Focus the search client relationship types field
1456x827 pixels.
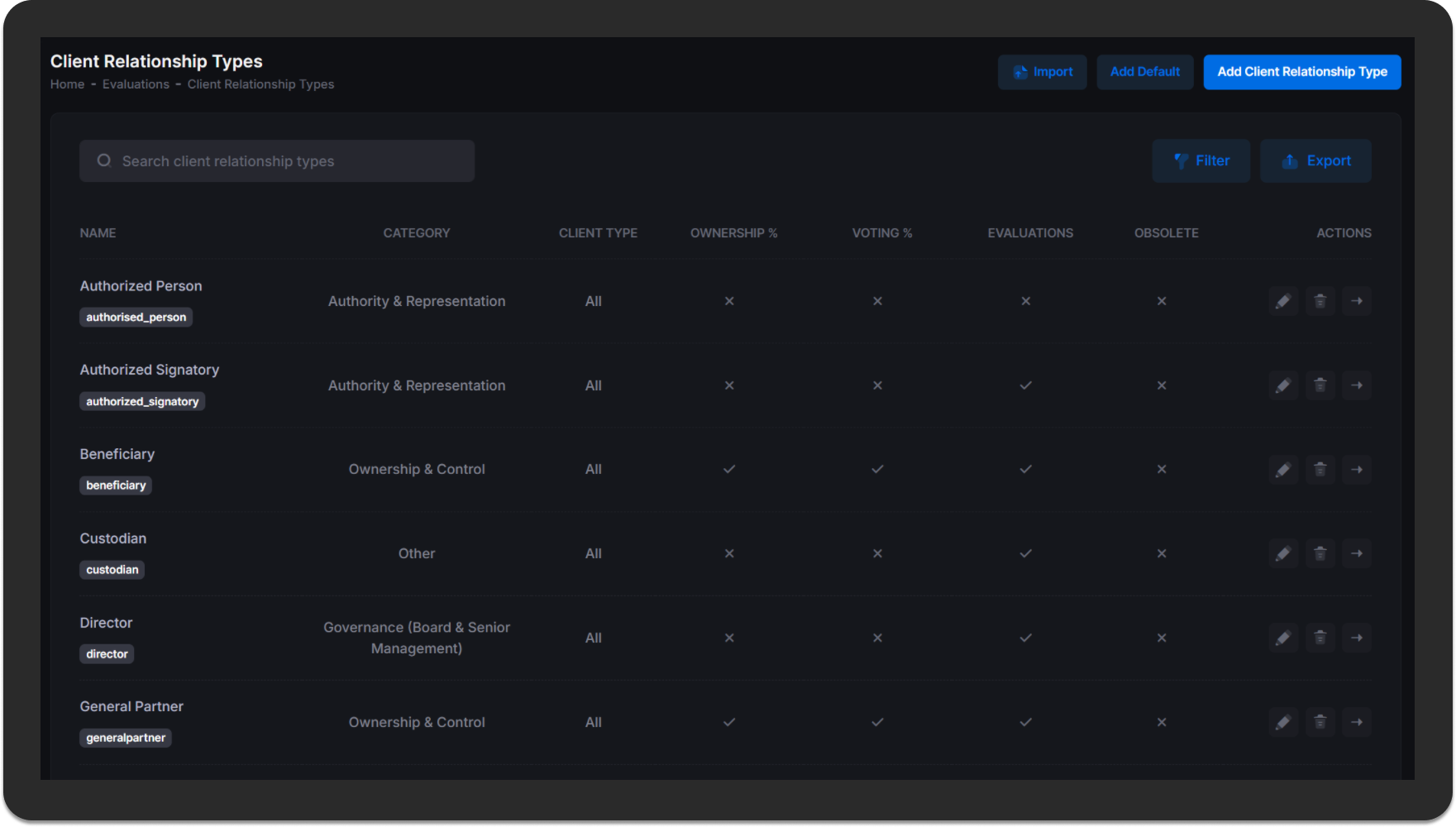(277, 161)
